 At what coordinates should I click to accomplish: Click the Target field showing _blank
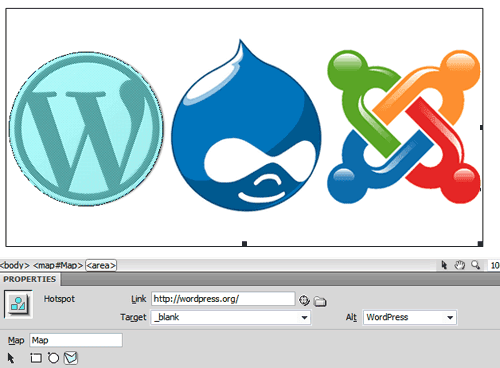(231, 317)
